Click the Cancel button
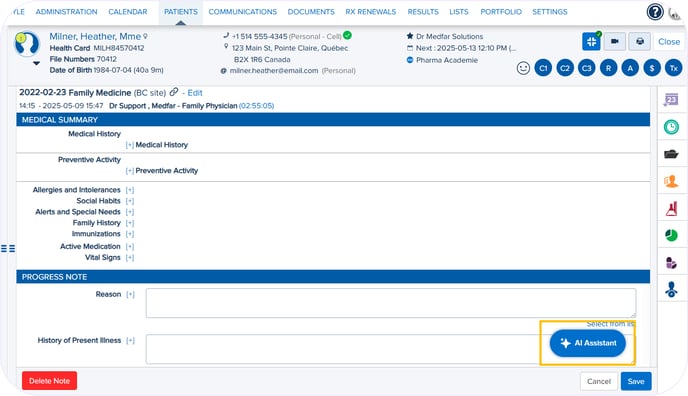 [x=599, y=381]
